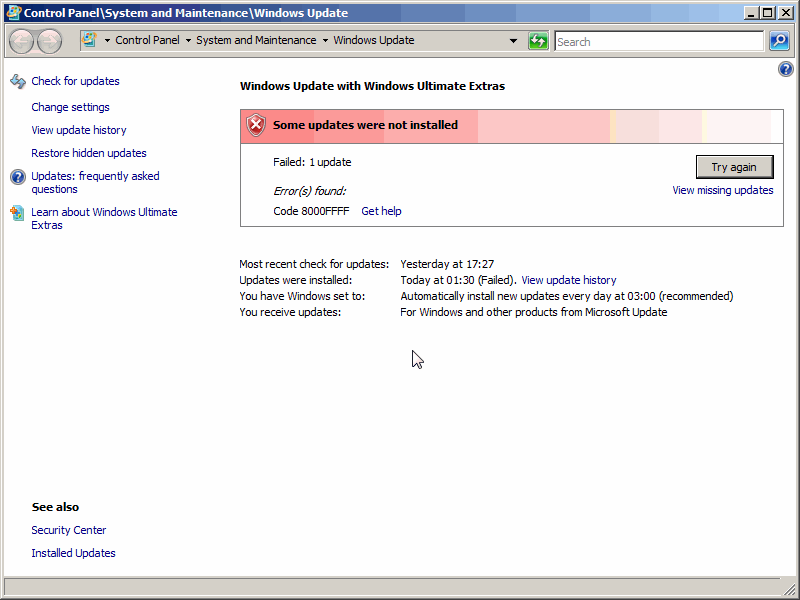The image size is (800, 600).
Task: Open View missing updates link
Action: point(722,190)
